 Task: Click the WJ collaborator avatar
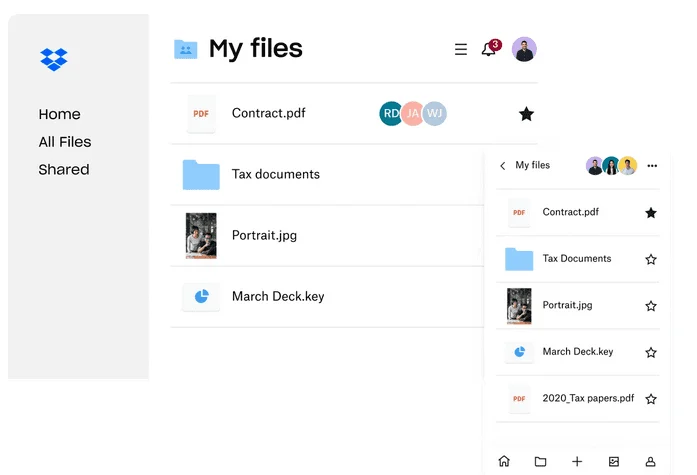tap(435, 113)
